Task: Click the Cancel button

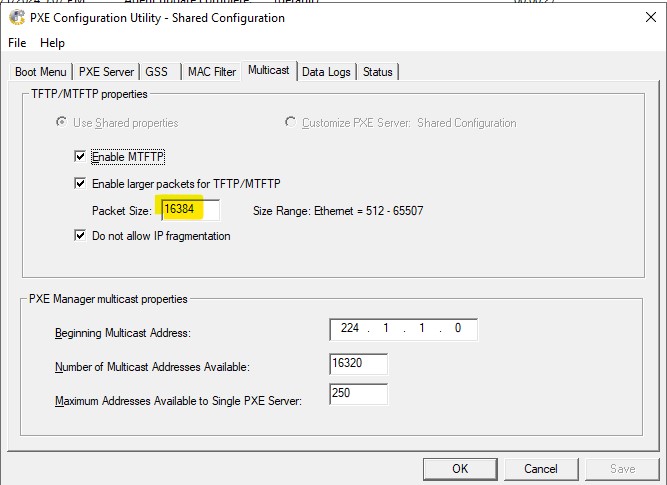Action: click(x=541, y=469)
